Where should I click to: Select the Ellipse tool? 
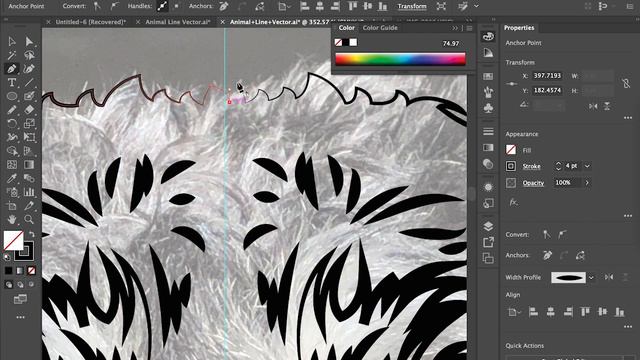(12, 96)
